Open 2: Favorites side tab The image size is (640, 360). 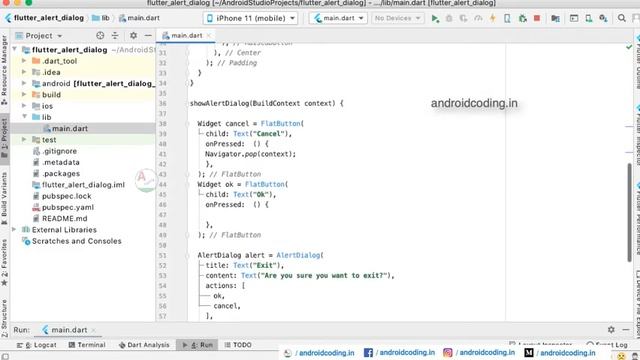point(4,262)
